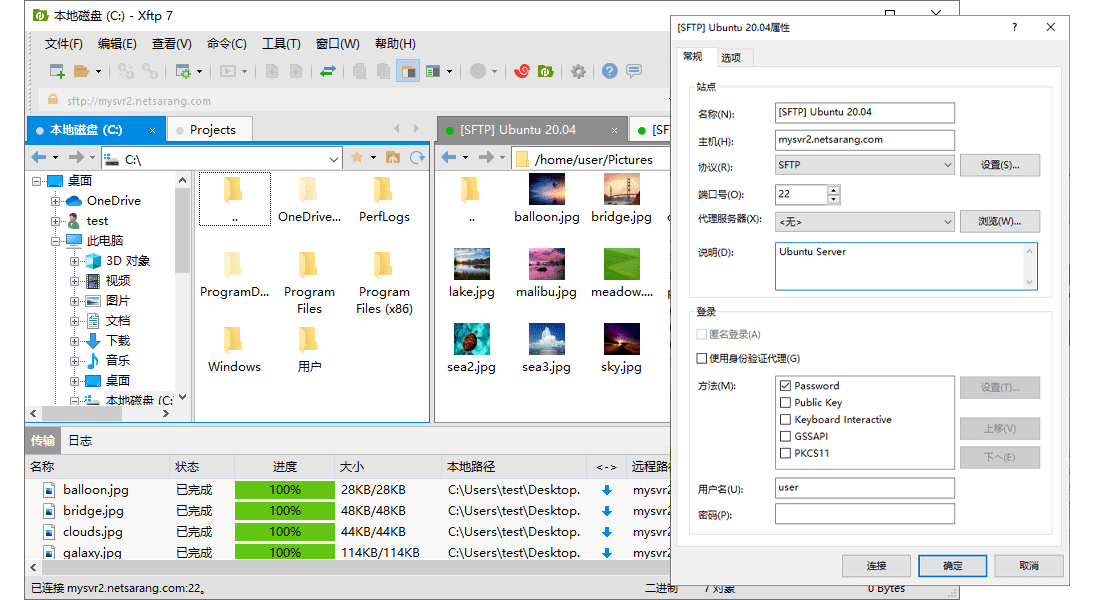Click the 100% progress bar for balloon.jpg
The height and width of the screenshot is (600, 1100).
coord(284,490)
